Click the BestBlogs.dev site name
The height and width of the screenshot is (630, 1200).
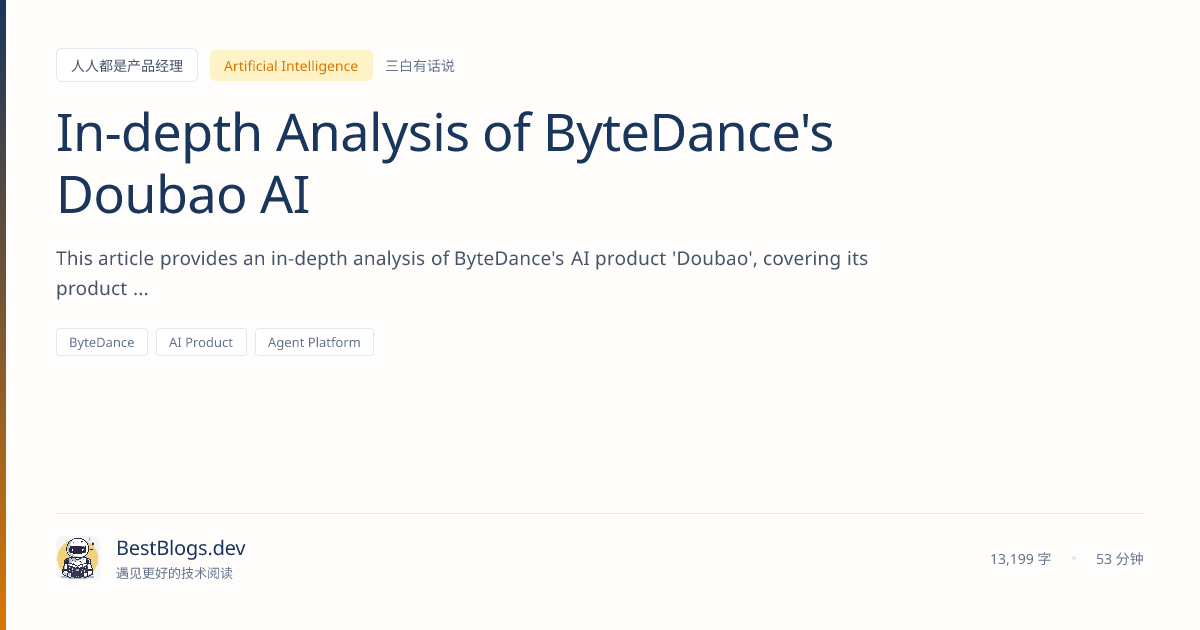180,548
